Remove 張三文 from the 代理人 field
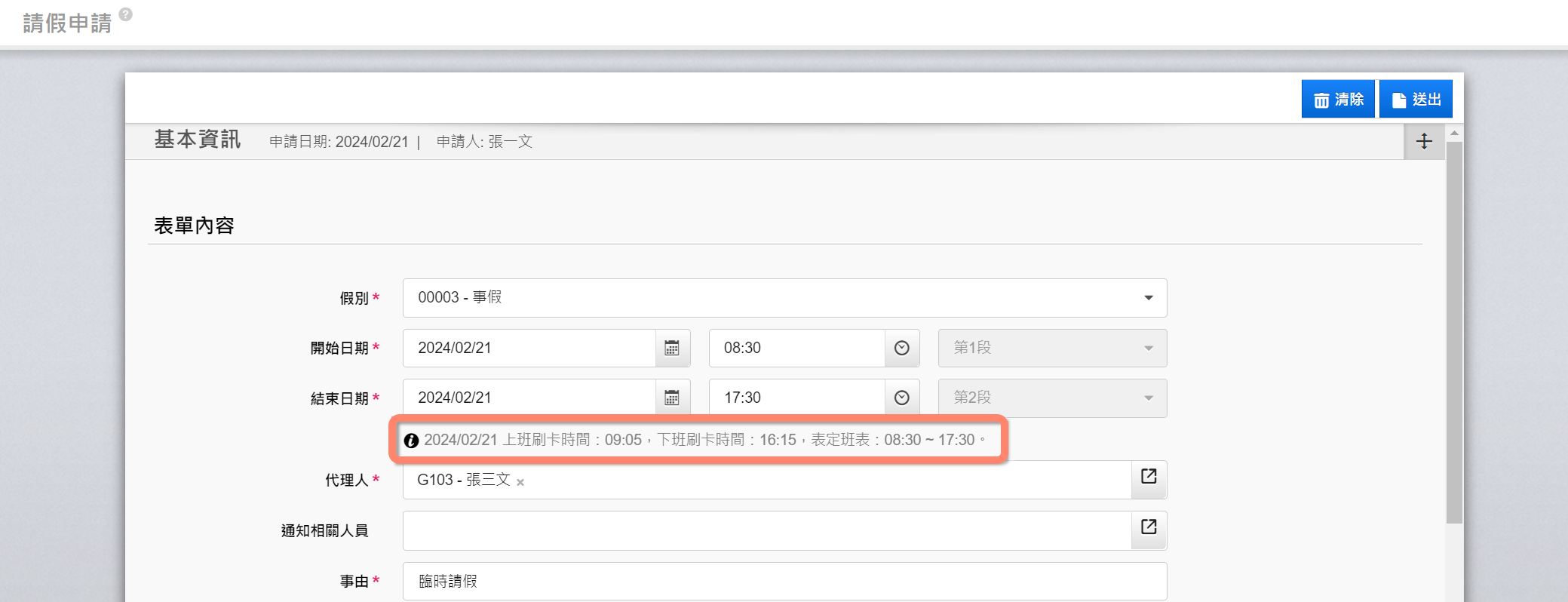This screenshot has width=1568, height=602. click(x=520, y=482)
